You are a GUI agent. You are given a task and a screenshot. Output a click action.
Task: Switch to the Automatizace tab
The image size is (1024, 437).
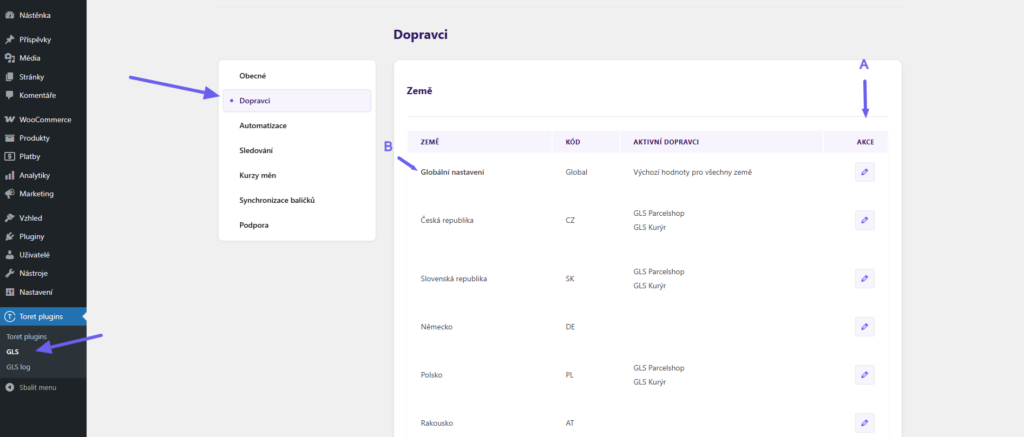point(263,126)
